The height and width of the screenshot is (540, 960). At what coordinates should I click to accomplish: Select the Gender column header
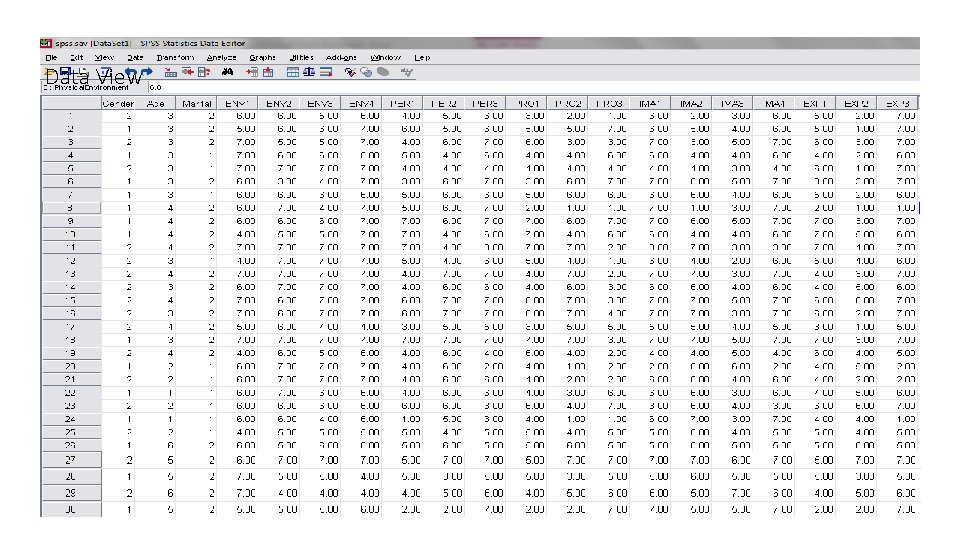point(118,104)
